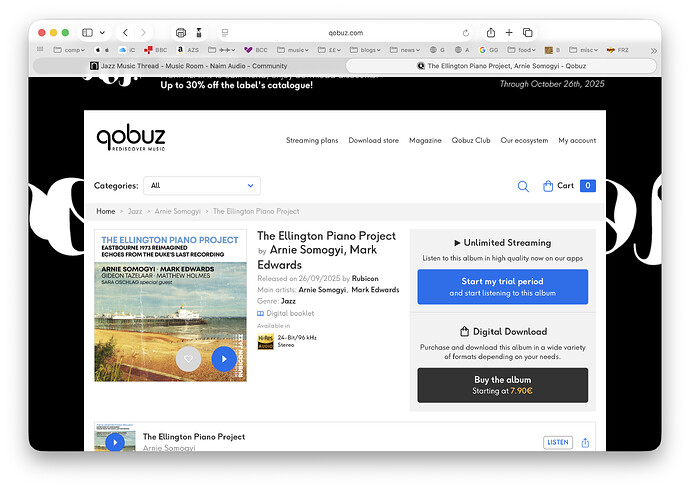This screenshot has width=690, height=489.
Task: Click the Qobuz logo
Action: click(x=131, y=138)
